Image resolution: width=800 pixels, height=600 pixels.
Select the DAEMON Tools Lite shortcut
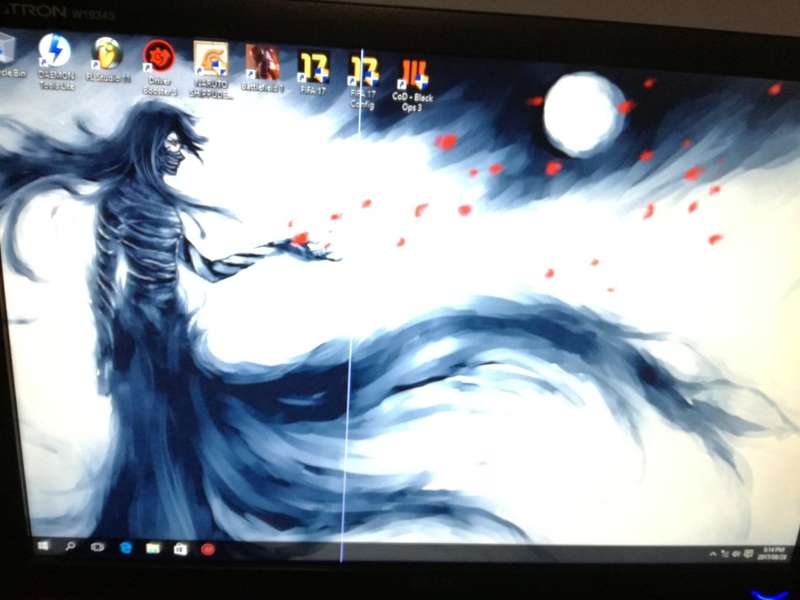56,62
